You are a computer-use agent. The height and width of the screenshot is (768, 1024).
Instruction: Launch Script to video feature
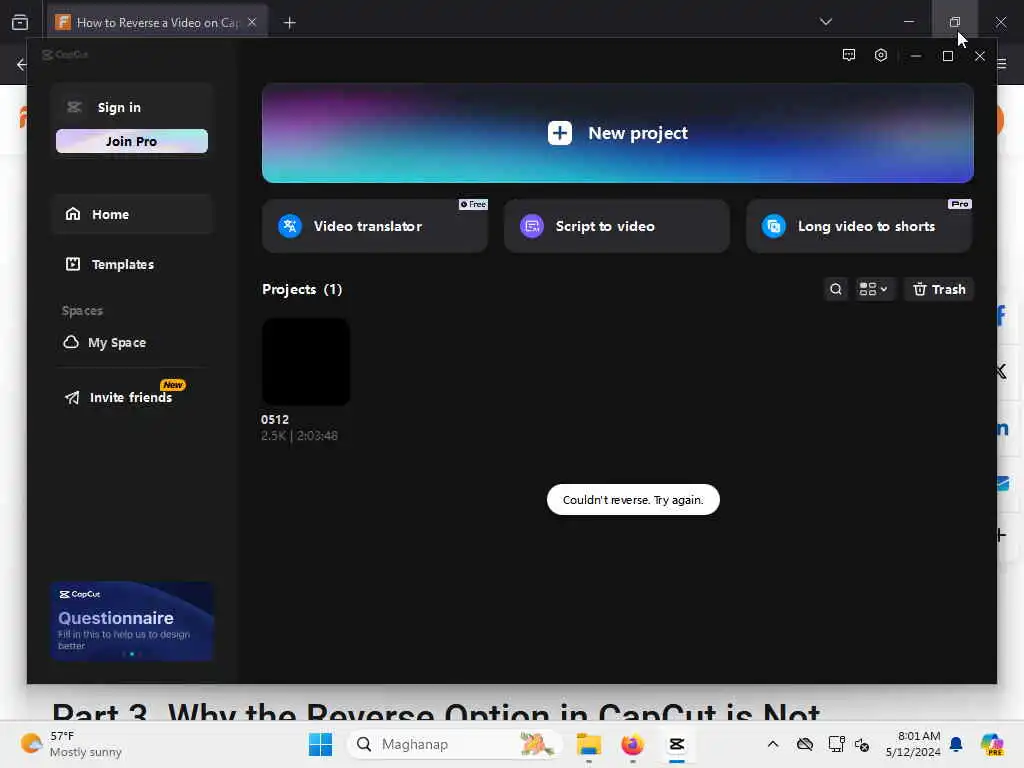pyautogui.click(x=616, y=226)
